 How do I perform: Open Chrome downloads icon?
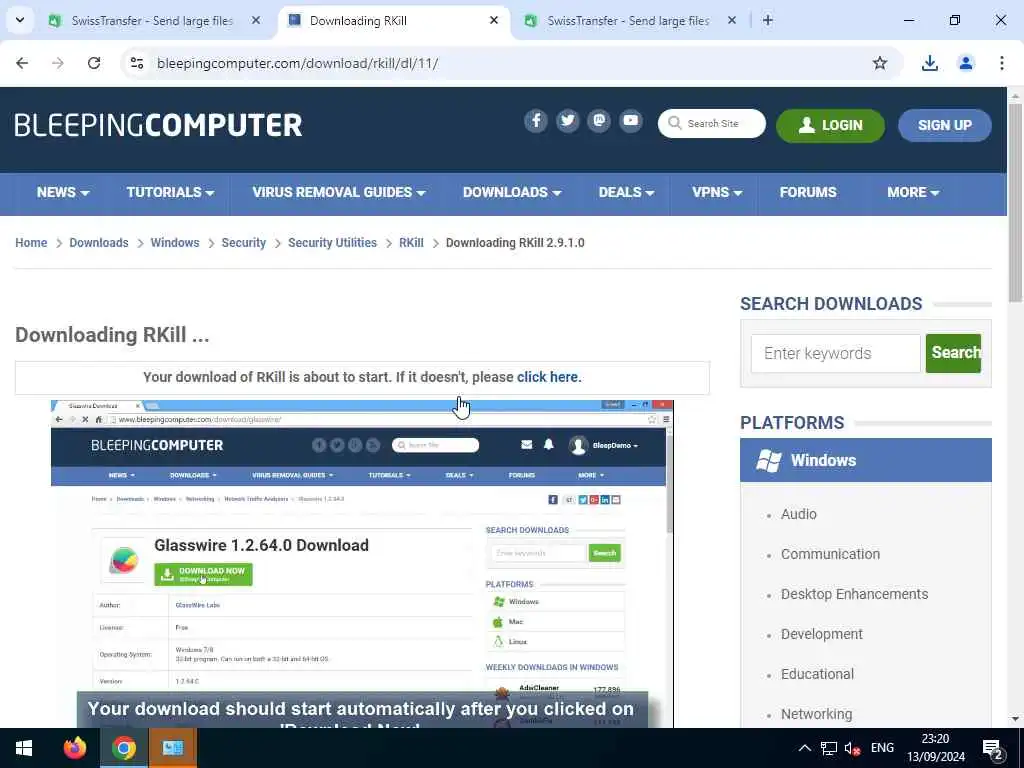tap(929, 63)
